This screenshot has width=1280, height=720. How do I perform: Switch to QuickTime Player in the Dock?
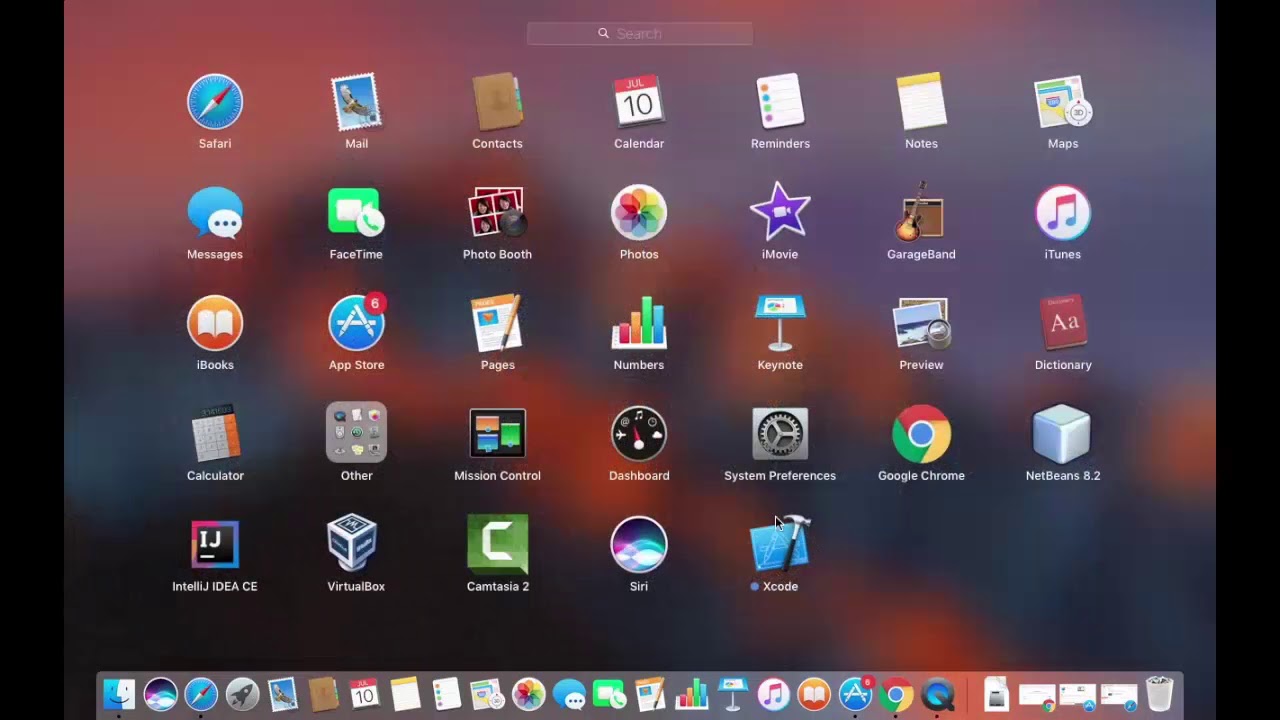click(x=938, y=694)
